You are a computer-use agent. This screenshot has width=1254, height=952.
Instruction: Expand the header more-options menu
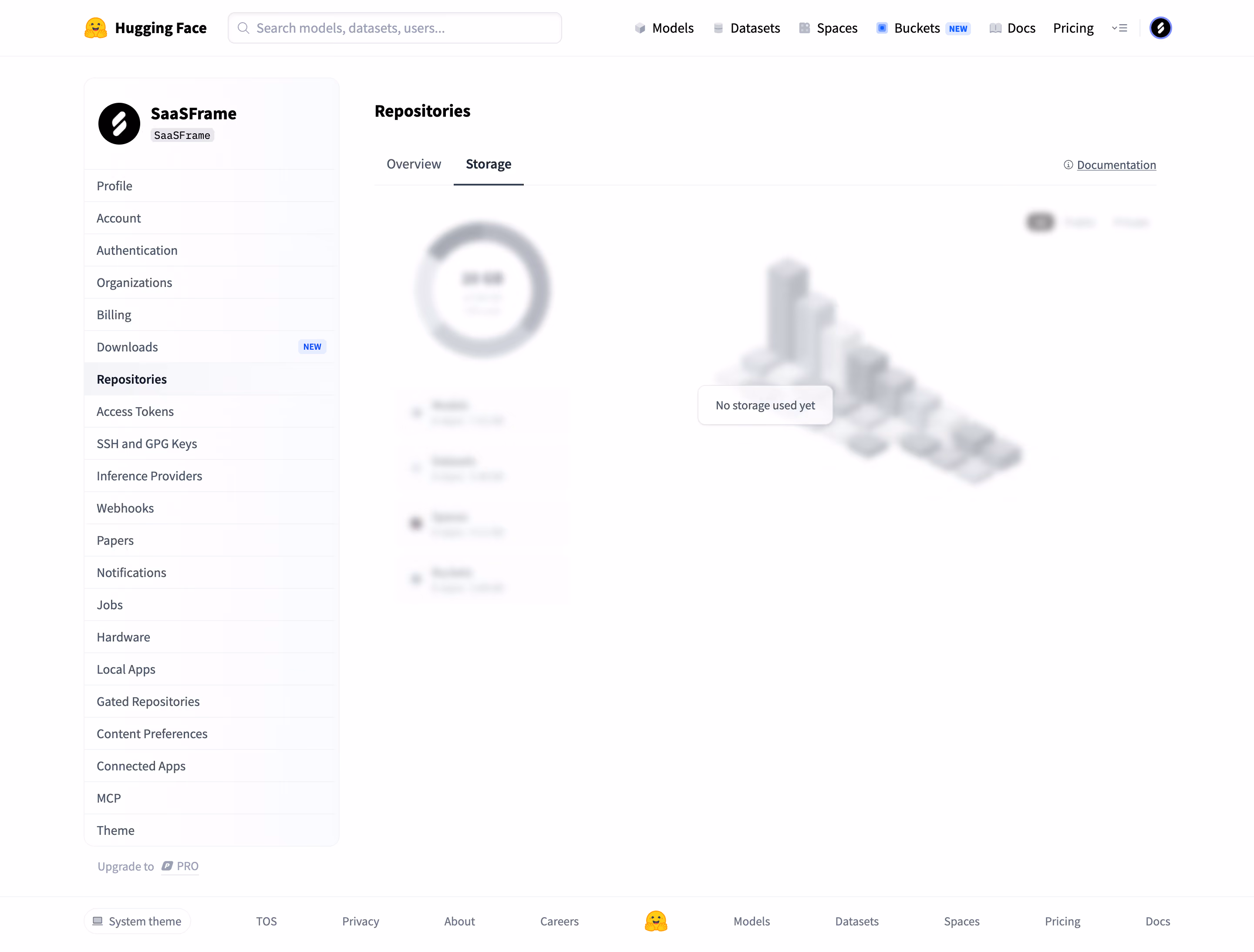[x=1119, y=28]
